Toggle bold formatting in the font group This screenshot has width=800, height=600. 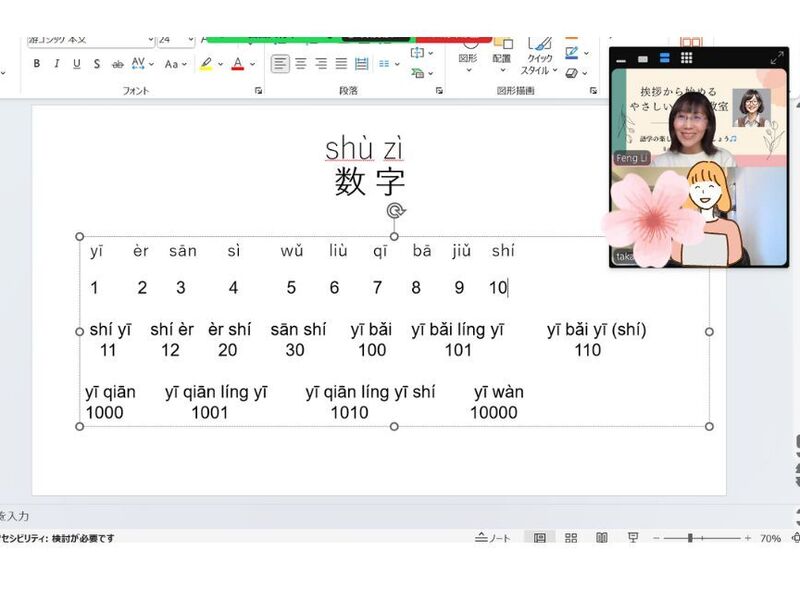coord(37,64)
